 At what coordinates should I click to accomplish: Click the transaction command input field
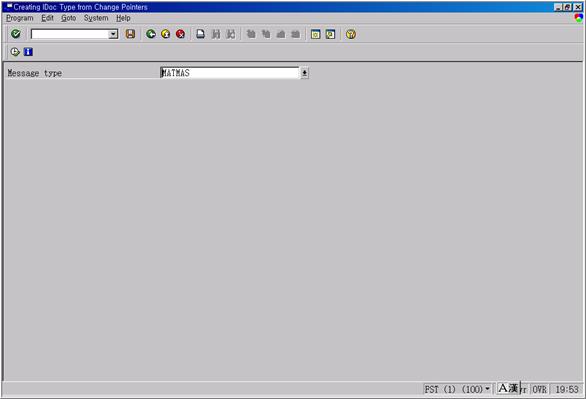click(x=70, y=34)
